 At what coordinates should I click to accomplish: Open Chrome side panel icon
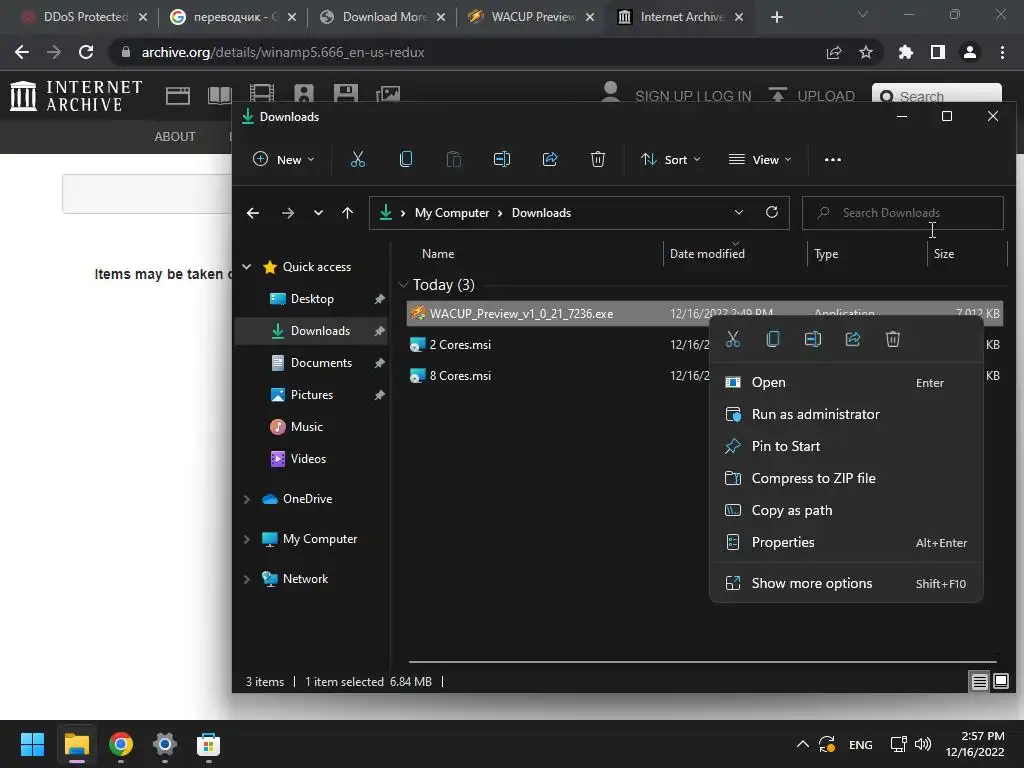tap(938, 52)
